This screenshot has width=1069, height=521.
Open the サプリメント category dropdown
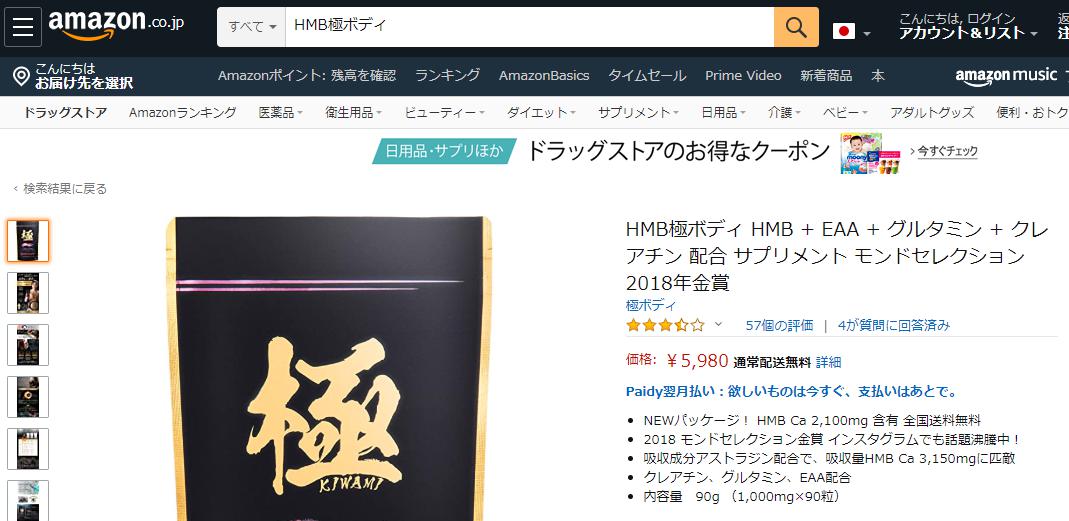(x=638, y=113)
